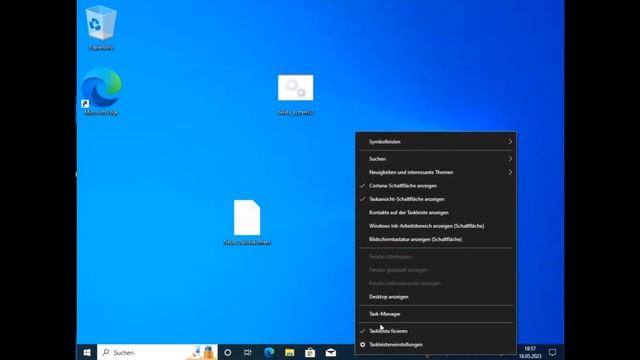Viewport: 640px width, 360px height.
Task: Click the gear icon beside Taskleisteneinstellungen
Action: click(362, 344)
